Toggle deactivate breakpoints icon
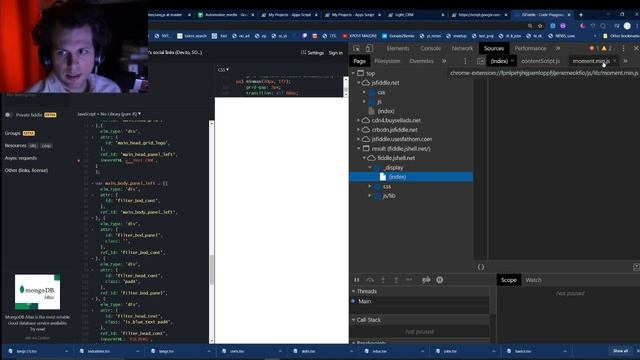Image resolution: width=640 pixels, height=360 pixels. pyautogui.click(x=426, y=280)
